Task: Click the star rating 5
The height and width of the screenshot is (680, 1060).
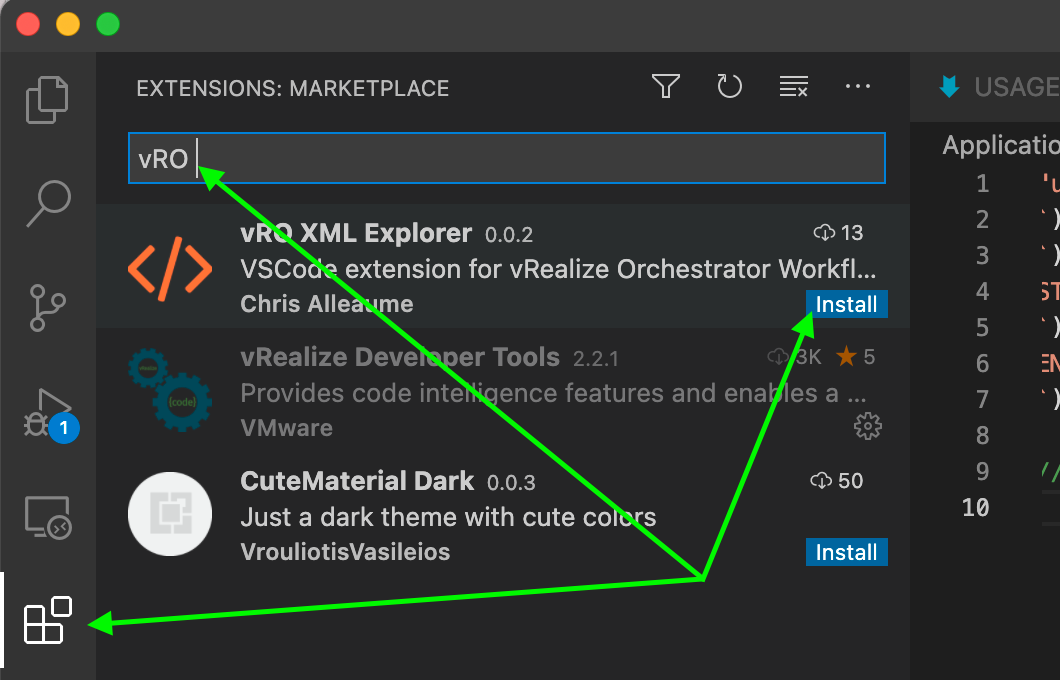Action: [856, 357]
